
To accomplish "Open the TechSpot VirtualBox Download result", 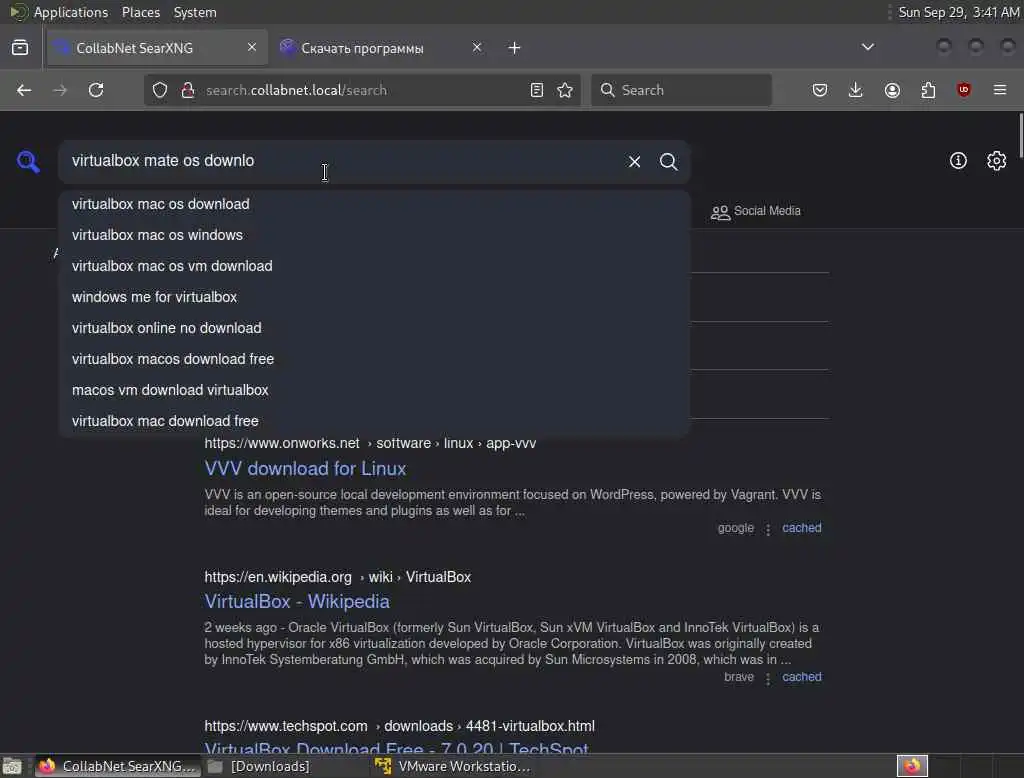I will point(396,748).
